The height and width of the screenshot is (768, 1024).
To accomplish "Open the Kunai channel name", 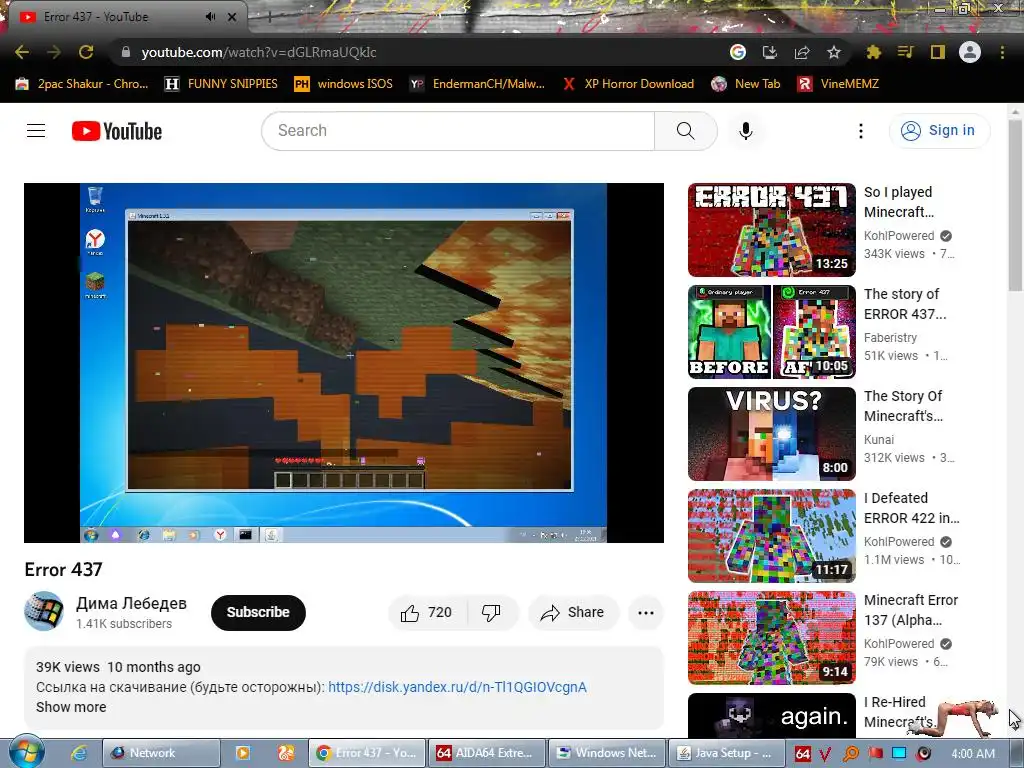I will (878, 440).
